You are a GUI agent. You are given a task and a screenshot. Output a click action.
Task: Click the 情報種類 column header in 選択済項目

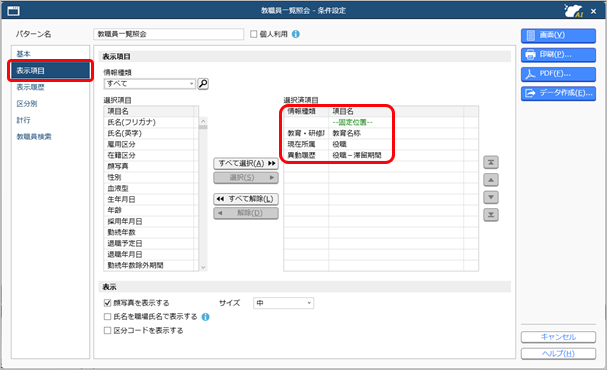click(x=306, y=111)
